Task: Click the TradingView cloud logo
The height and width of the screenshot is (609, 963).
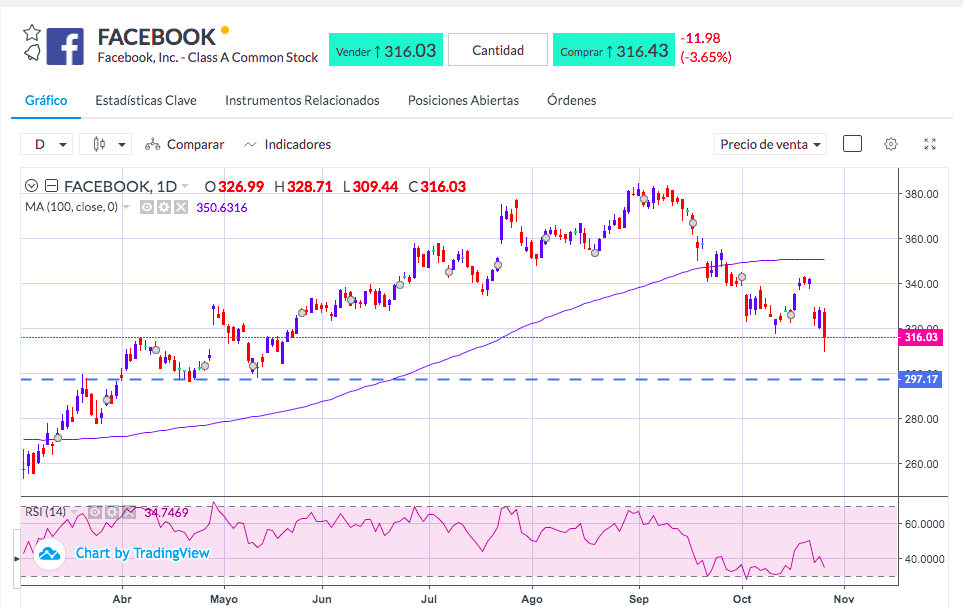Action: point(49,554)
